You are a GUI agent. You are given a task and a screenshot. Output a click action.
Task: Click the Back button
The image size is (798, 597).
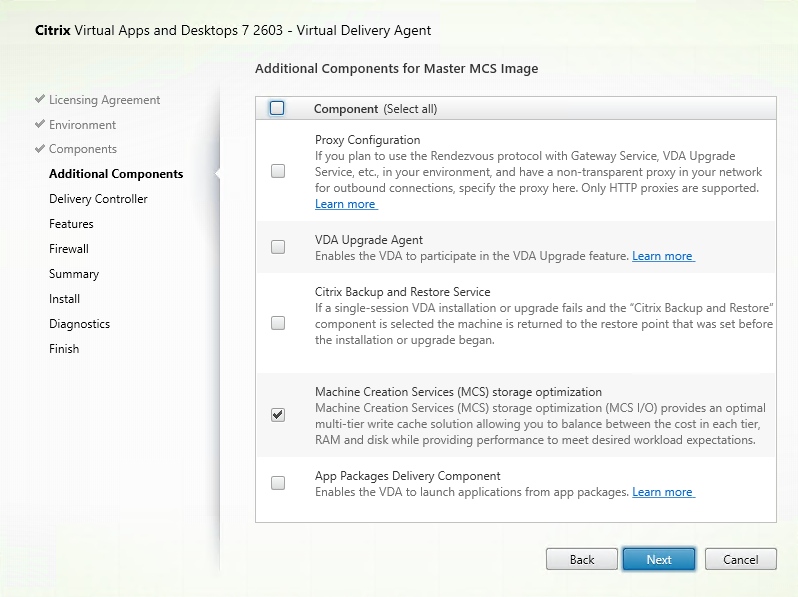582,559
